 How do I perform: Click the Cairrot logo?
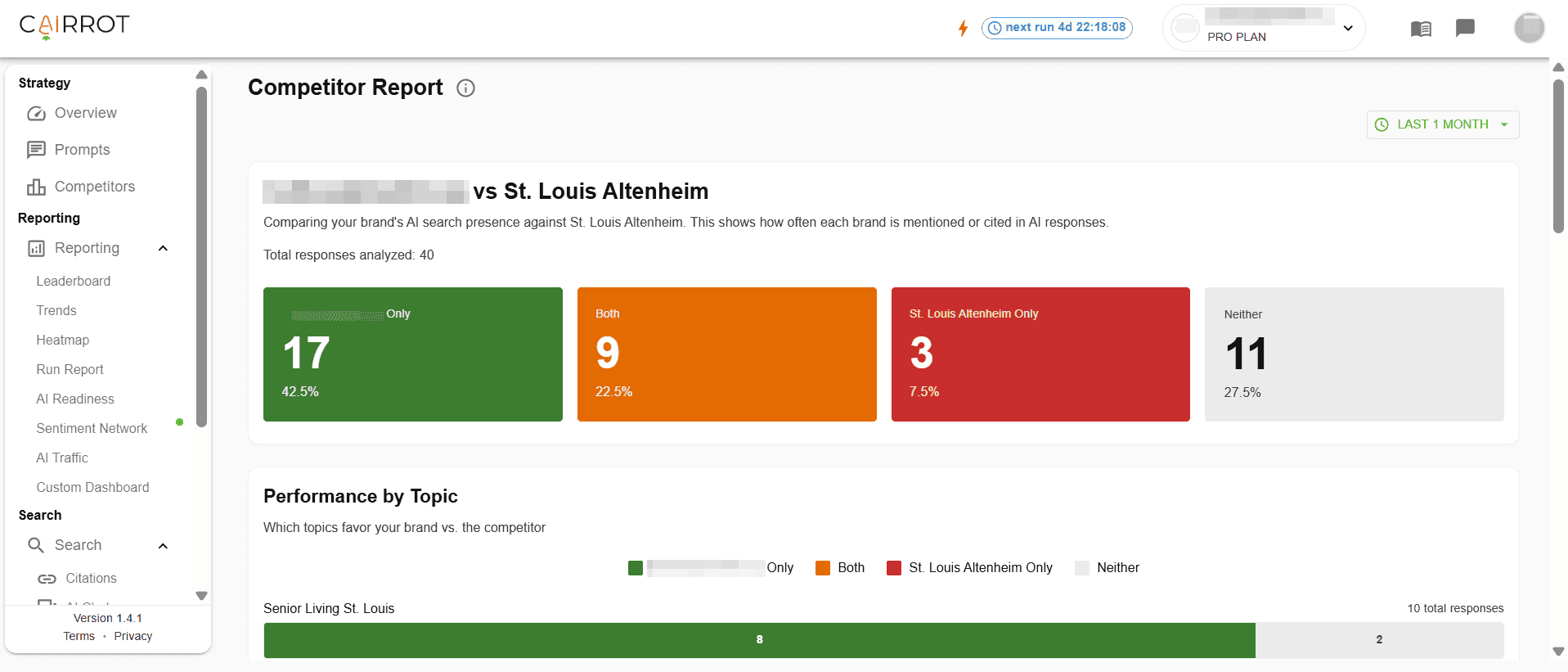[x=74, y=26]
